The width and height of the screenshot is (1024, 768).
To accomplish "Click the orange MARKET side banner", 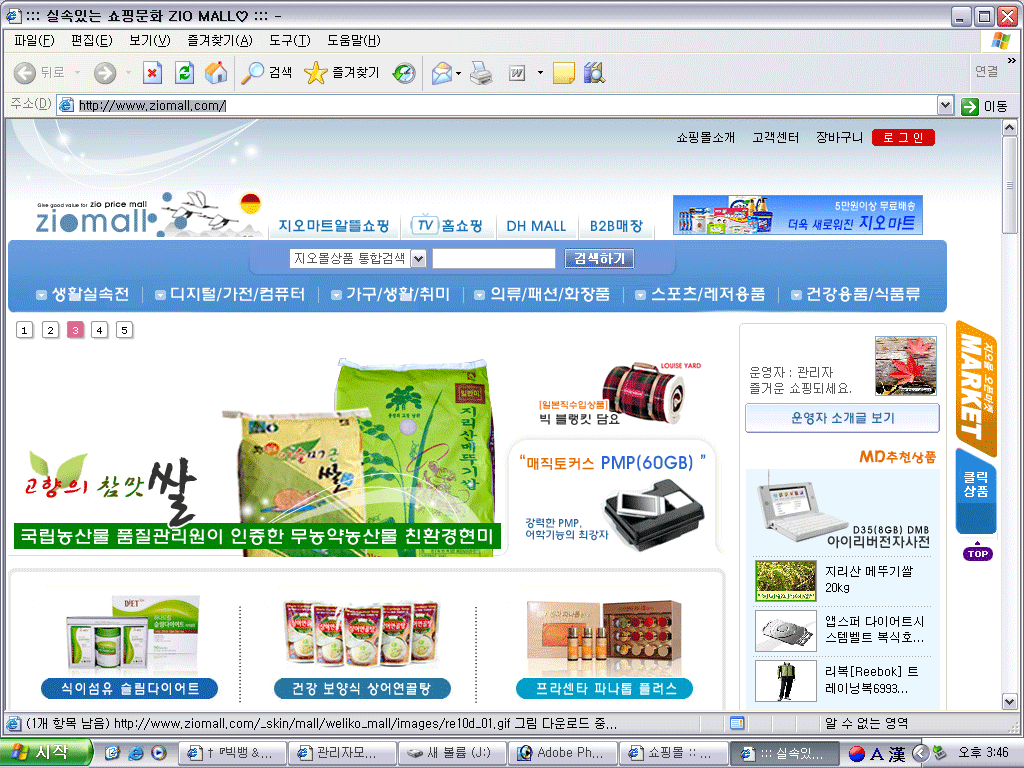I will [x=976, y=389].
